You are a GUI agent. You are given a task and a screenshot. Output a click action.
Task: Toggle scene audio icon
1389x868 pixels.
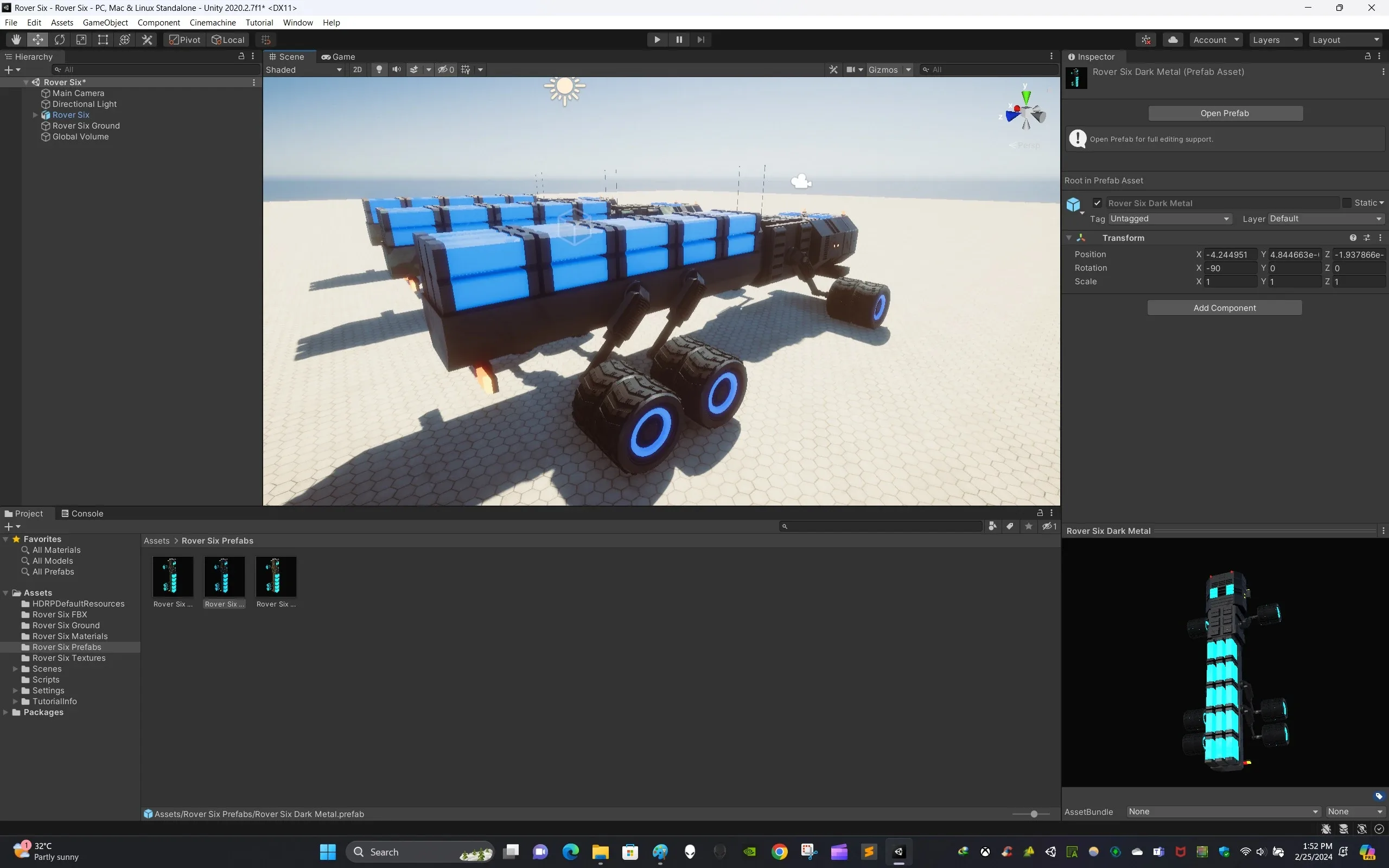396,69
